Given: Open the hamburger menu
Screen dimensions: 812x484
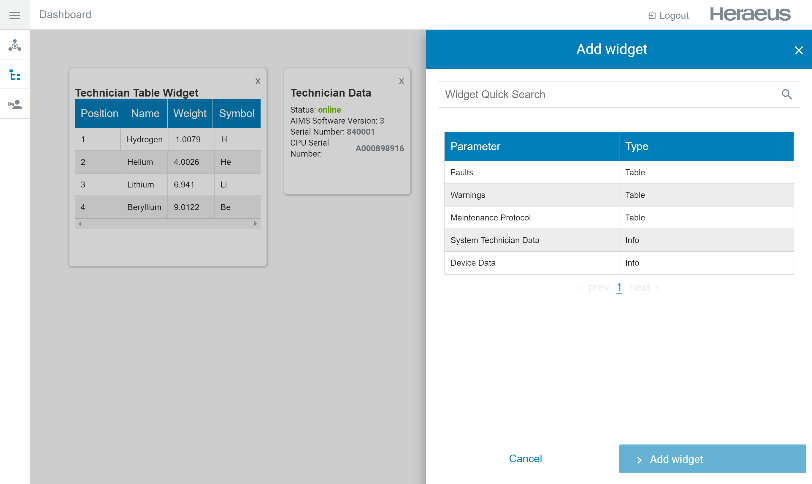Looking at the screenshot, I should 14,15.
